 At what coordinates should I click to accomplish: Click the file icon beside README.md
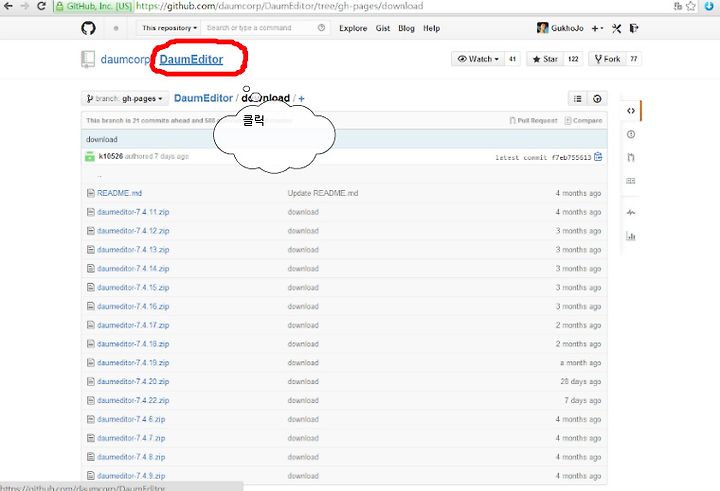click(x=90, y=193)
